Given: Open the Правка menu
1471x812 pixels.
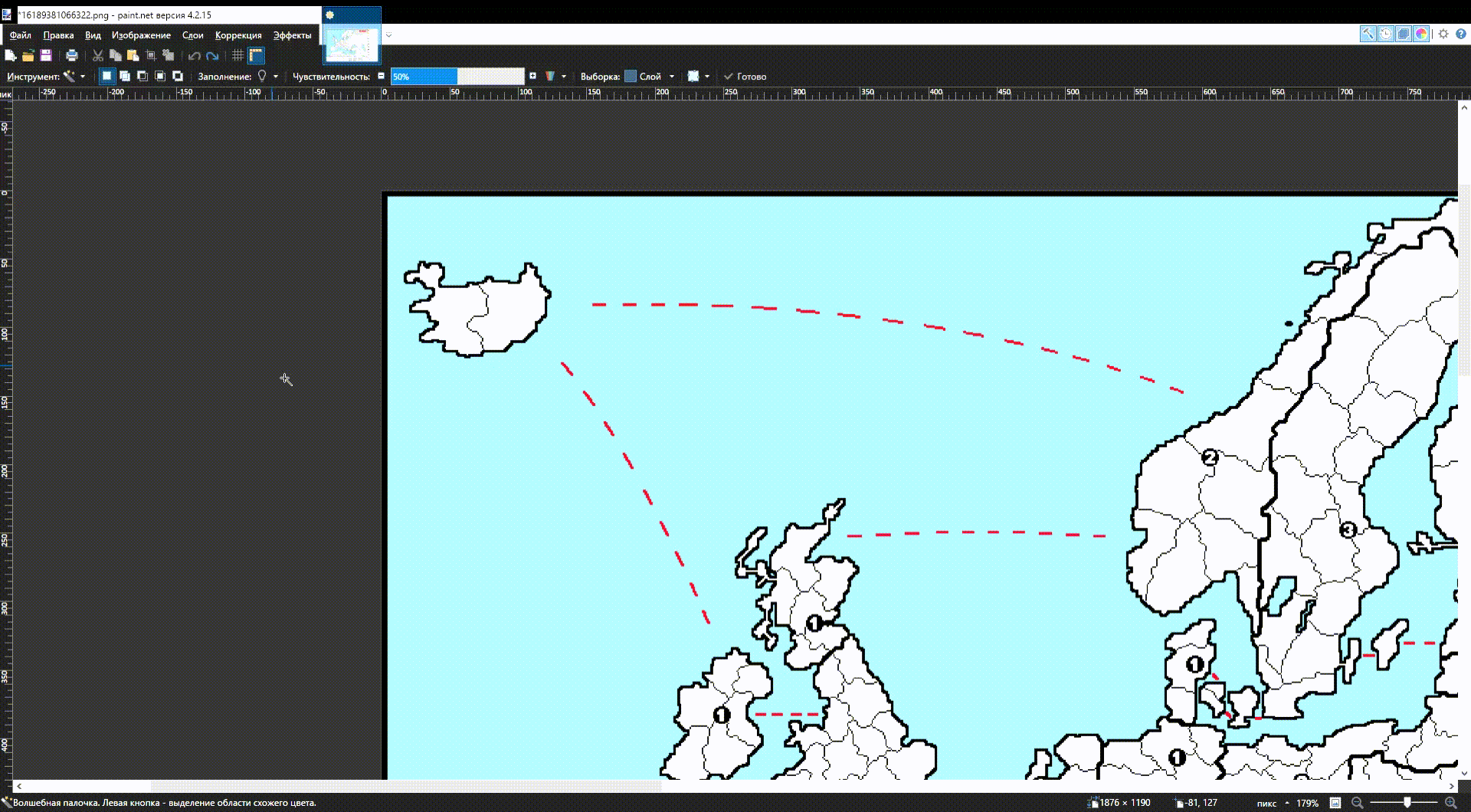Looking at the screenshot, I should click(x=58, y=35).
